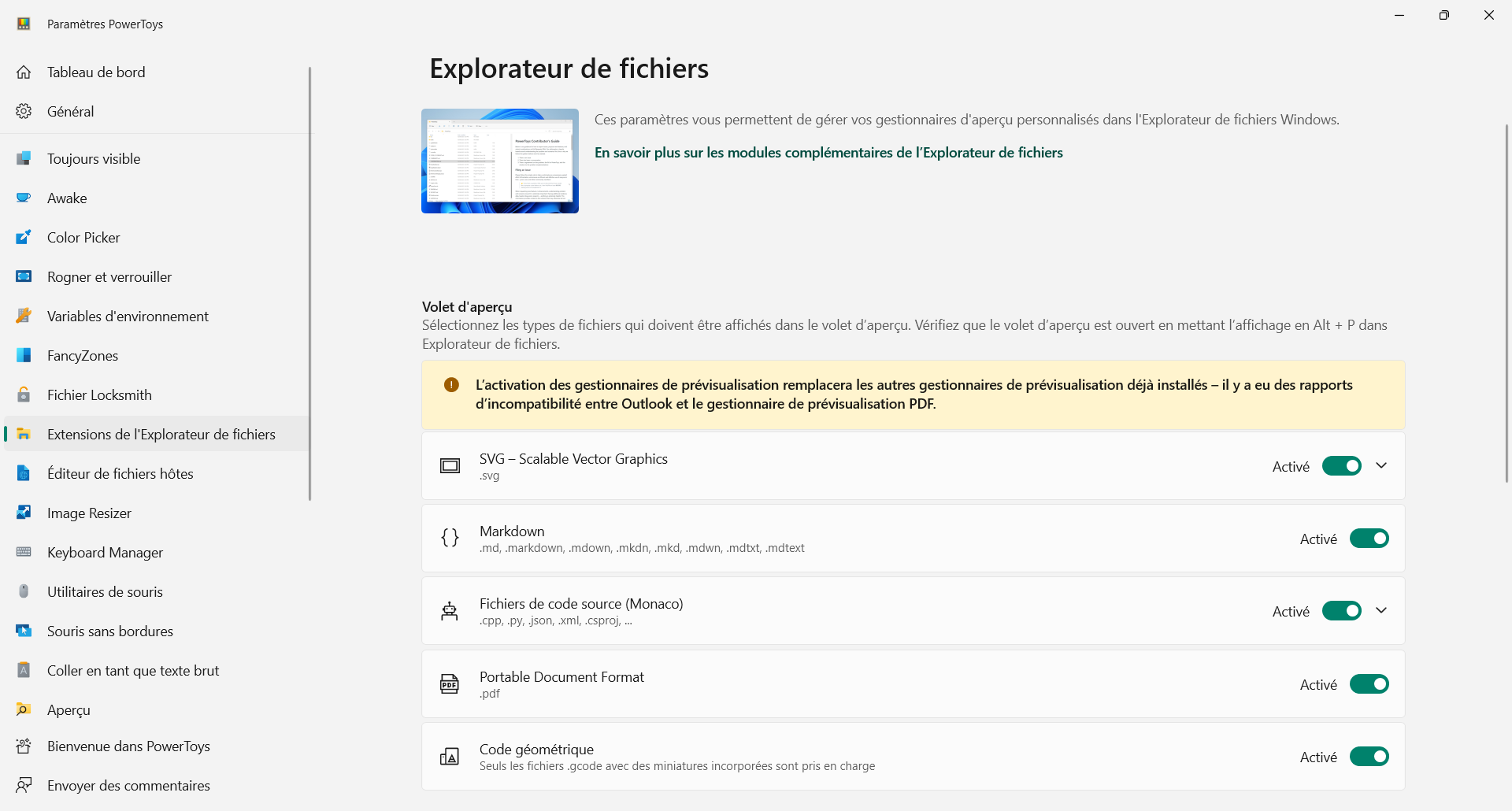Viewport: 1512px width, 811px height.
Task: Click the Toujours visible icon
Action: [24, 159]
